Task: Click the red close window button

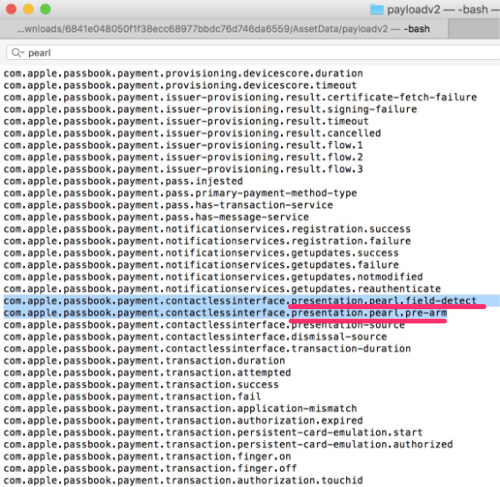Action: 11,9
